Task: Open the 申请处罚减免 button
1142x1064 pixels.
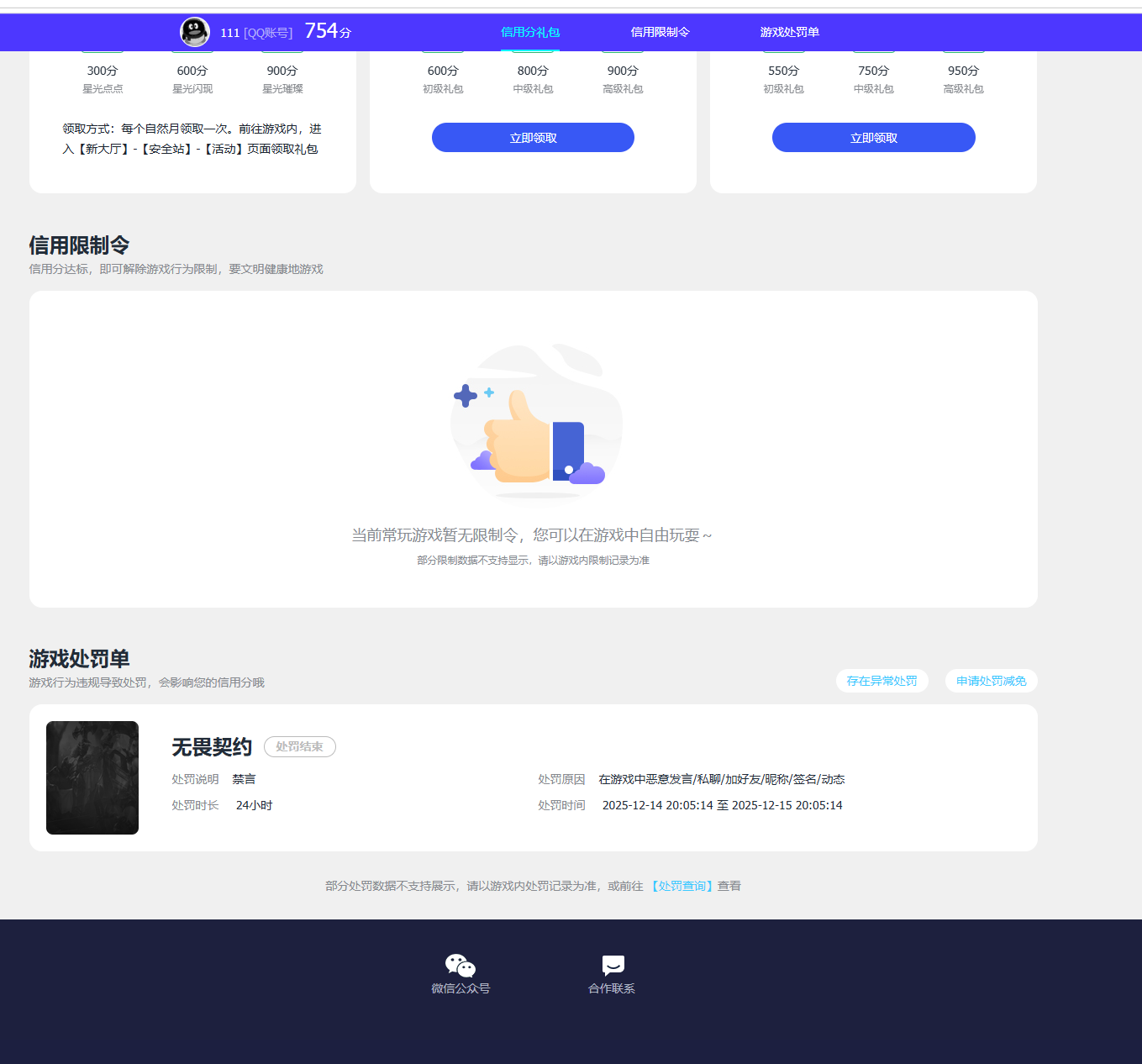Action: coord(992,681)
